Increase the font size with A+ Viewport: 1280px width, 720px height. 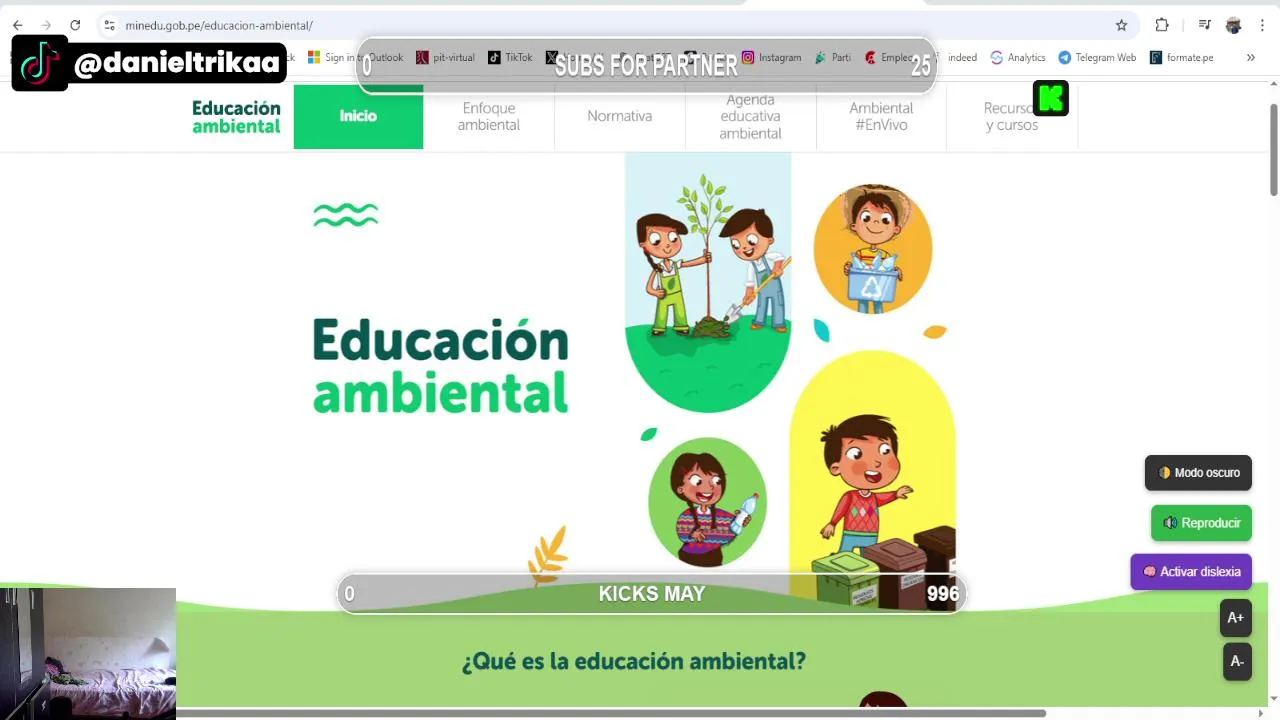[1236, 618]
